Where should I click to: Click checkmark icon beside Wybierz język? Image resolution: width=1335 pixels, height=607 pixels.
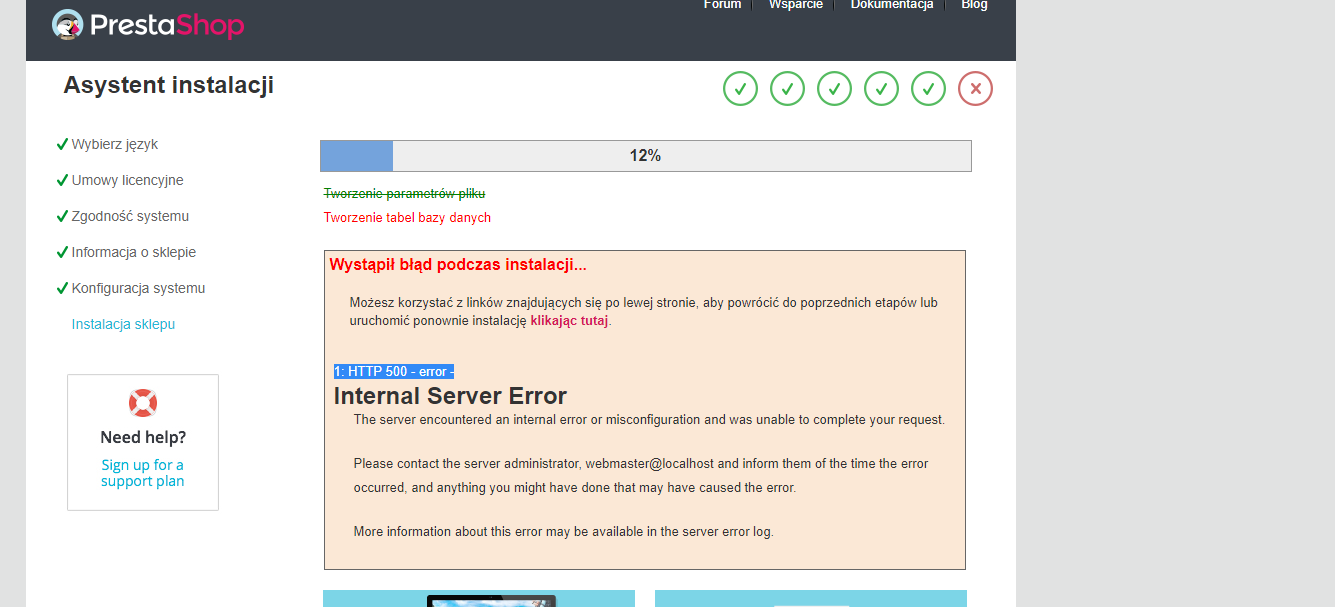(x=62, y=144)
